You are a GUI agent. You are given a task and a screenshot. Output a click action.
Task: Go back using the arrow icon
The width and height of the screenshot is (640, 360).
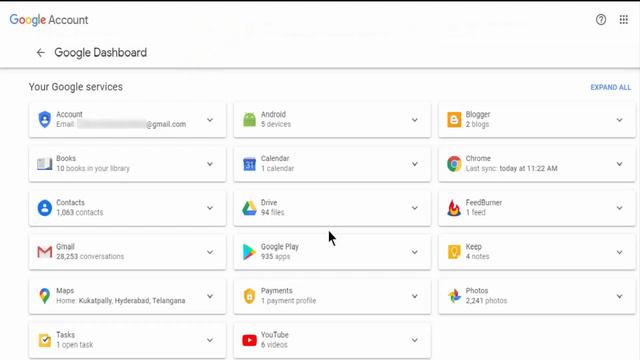(x=40, y=53)
